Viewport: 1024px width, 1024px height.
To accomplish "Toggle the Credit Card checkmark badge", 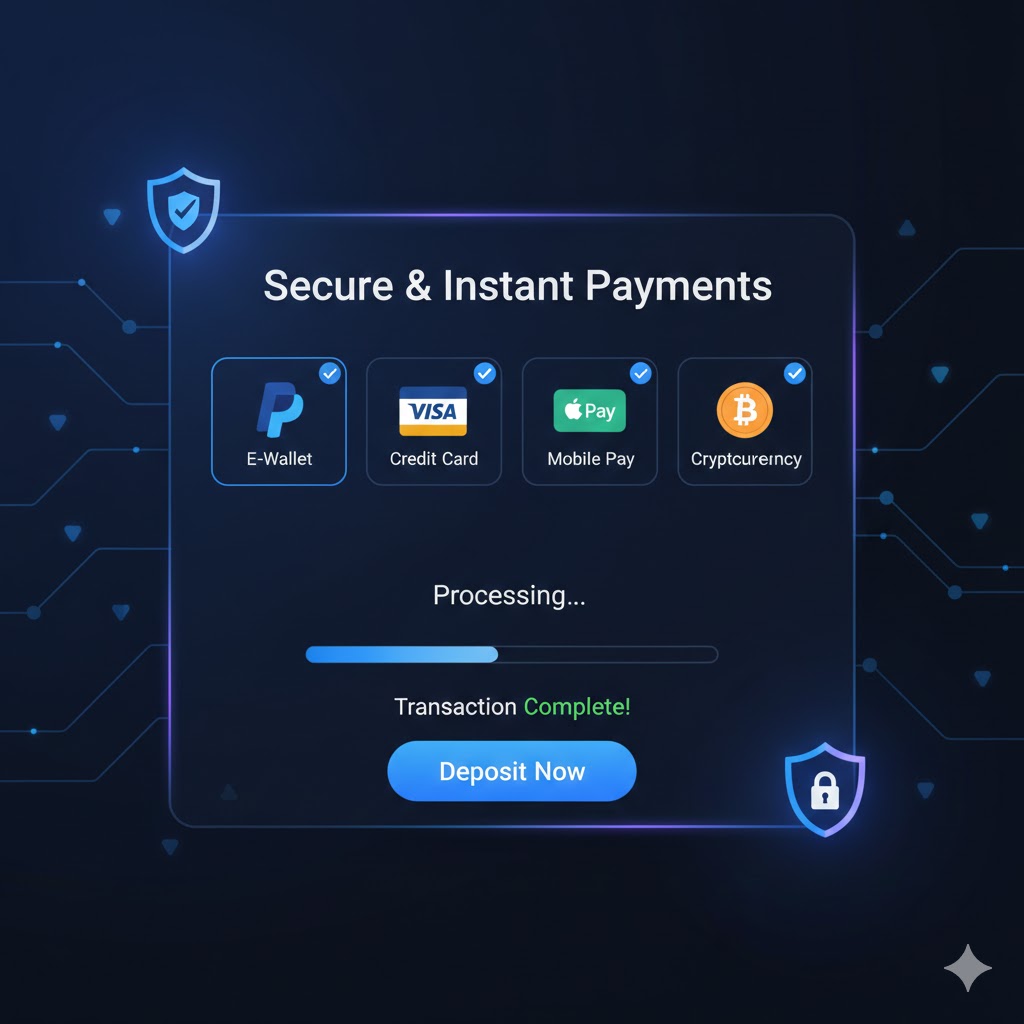I will click(485, 373).
